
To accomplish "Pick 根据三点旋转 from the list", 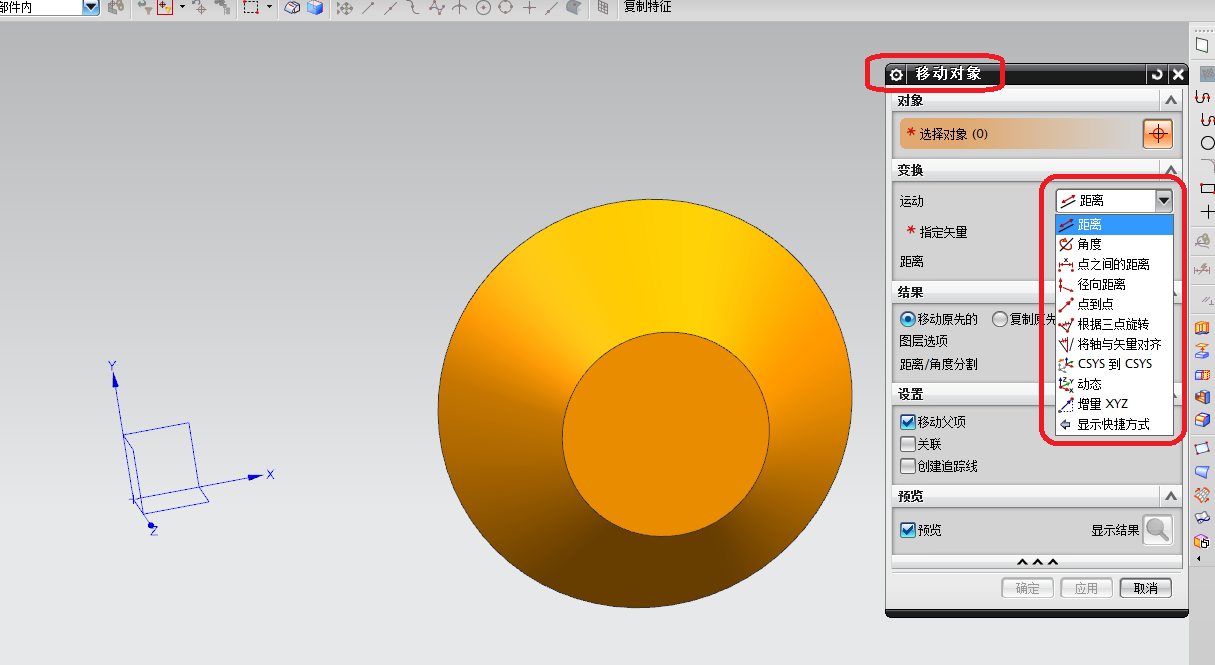I will click(1114, 324).
